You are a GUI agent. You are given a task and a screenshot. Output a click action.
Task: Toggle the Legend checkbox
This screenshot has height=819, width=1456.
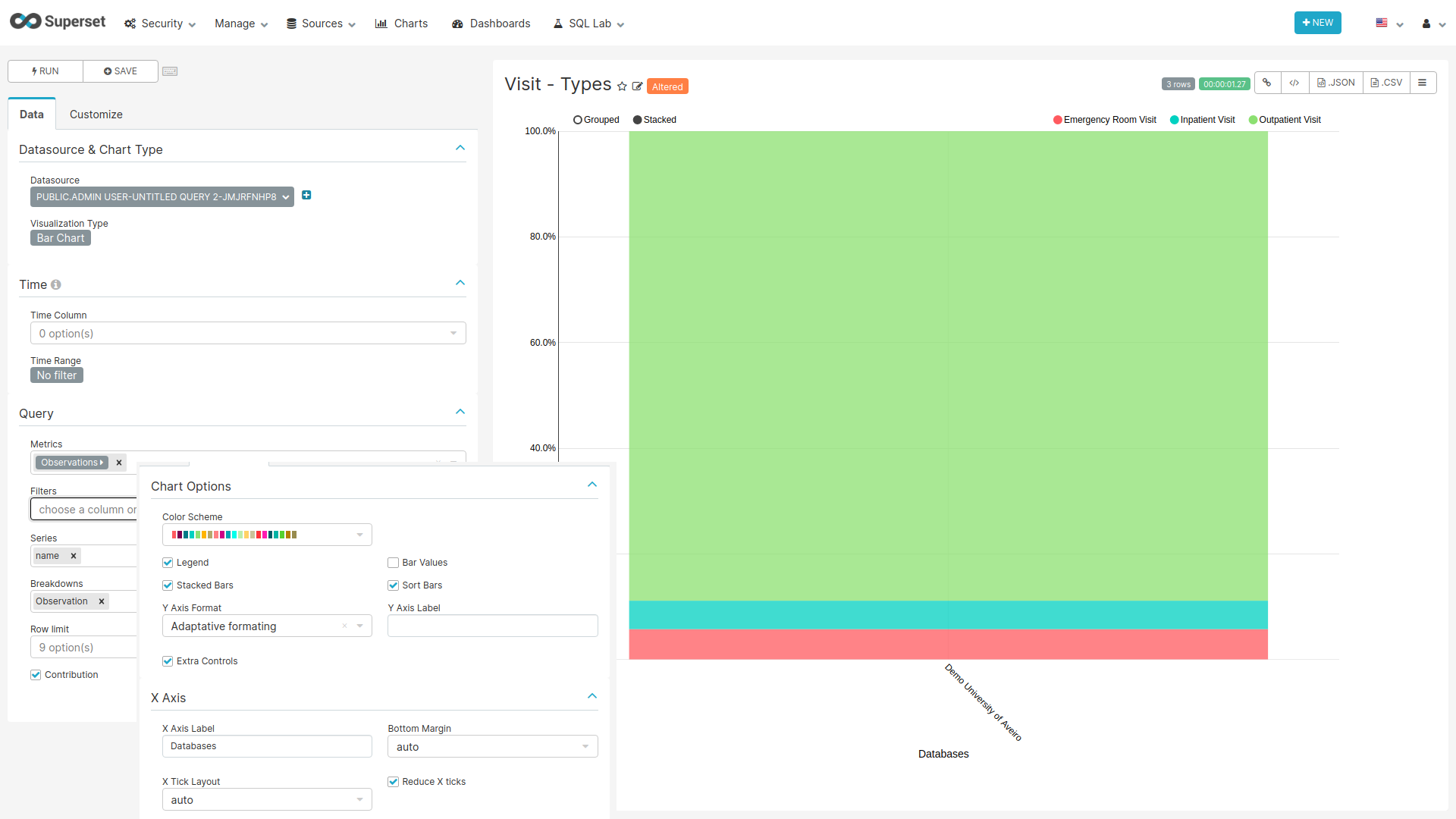pyautogui.click(x=168, y=563)
